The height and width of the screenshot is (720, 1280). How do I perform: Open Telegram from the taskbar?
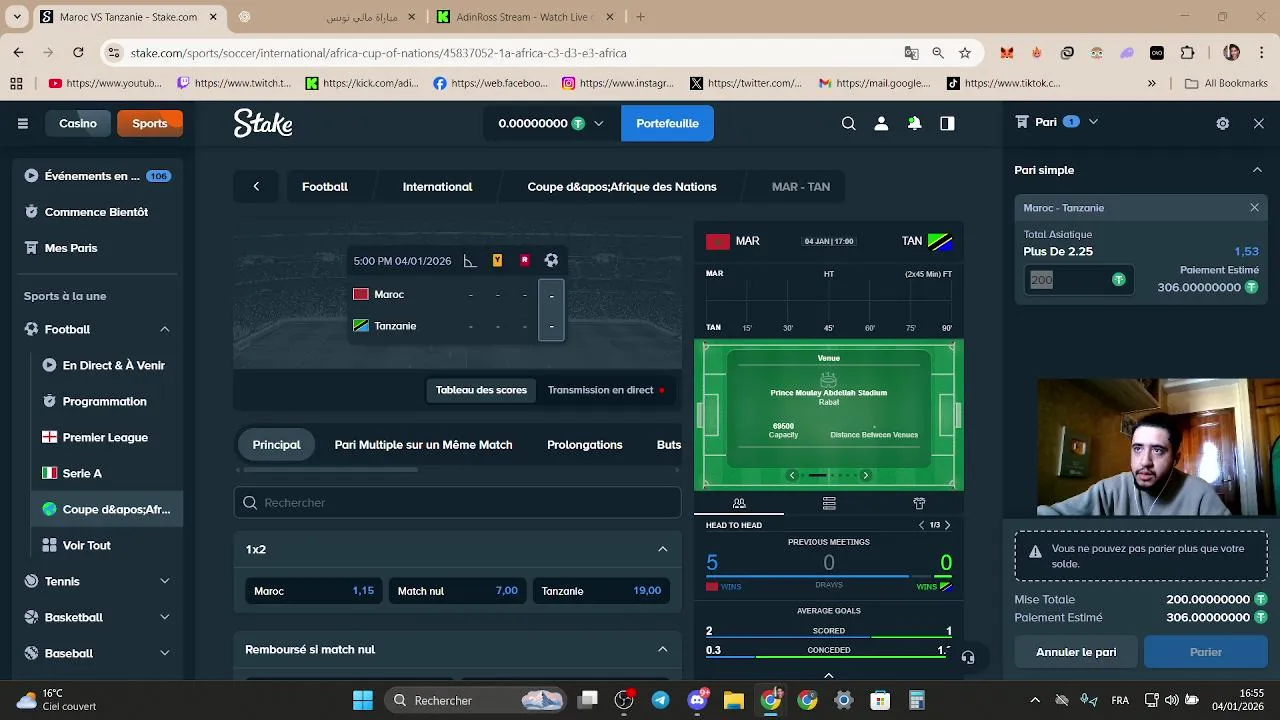pyautogui.click(x=661, y=700)
